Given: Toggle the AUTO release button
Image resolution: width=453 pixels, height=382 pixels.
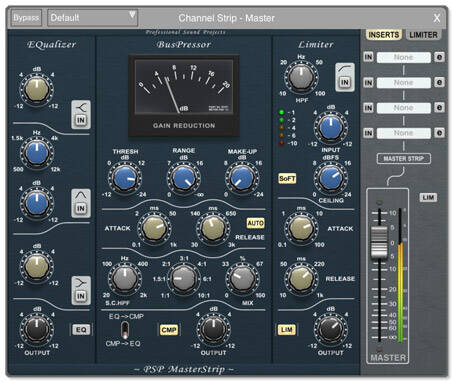Looking at the screenshot, I should [x=256, y=223].
